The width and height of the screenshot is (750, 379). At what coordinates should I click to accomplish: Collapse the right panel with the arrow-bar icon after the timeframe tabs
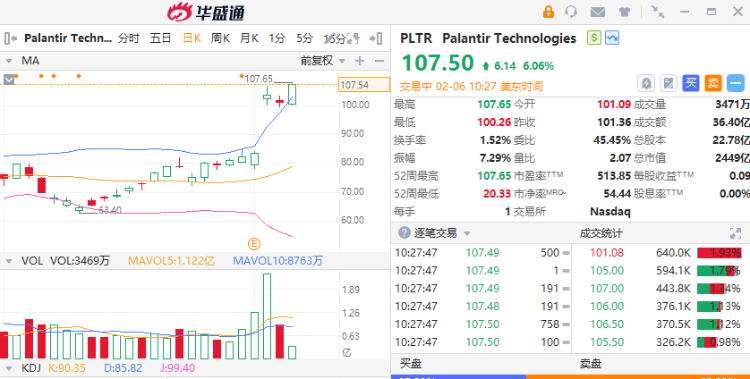point(376,38)
